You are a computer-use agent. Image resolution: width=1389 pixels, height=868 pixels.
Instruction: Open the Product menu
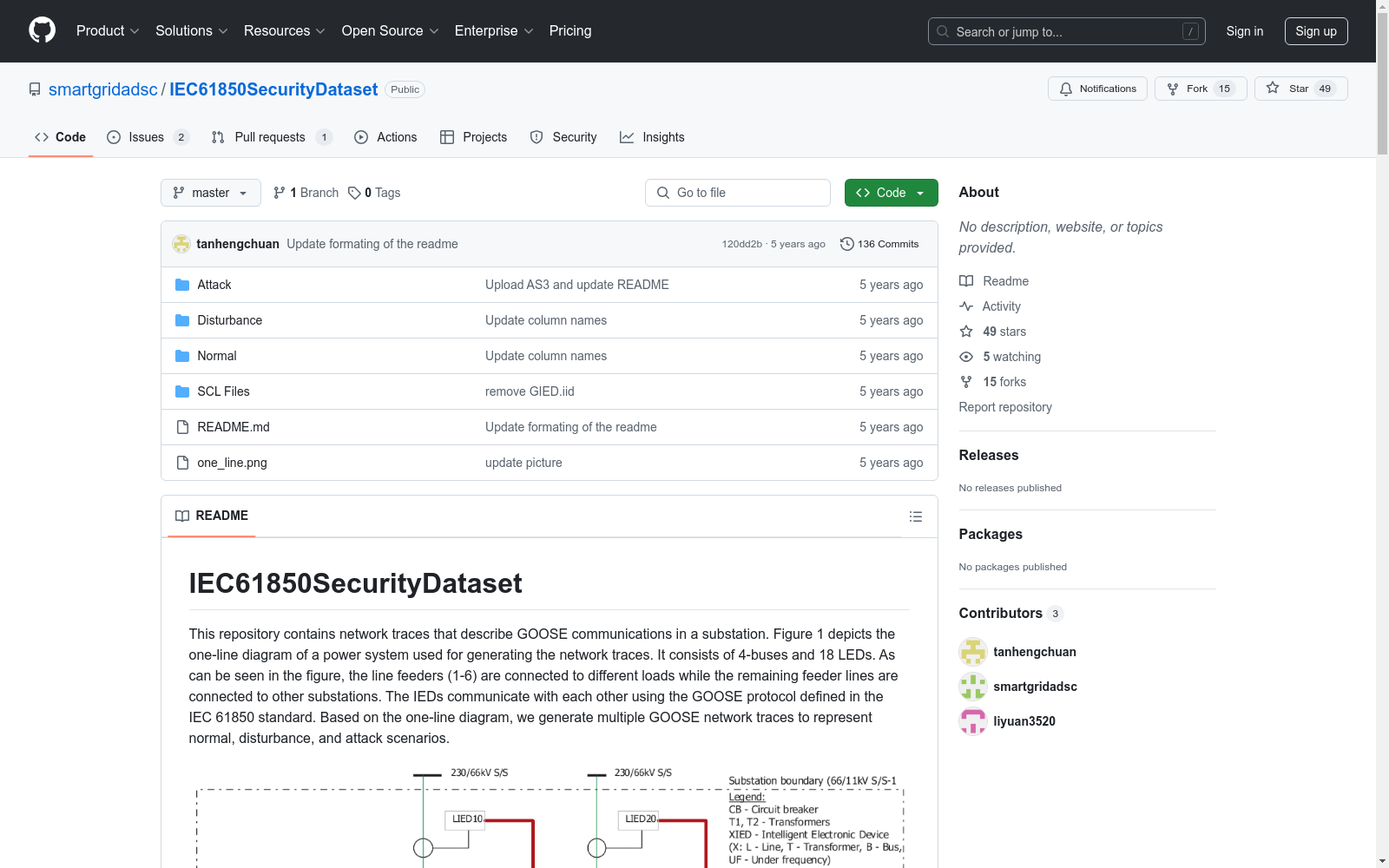108,30
